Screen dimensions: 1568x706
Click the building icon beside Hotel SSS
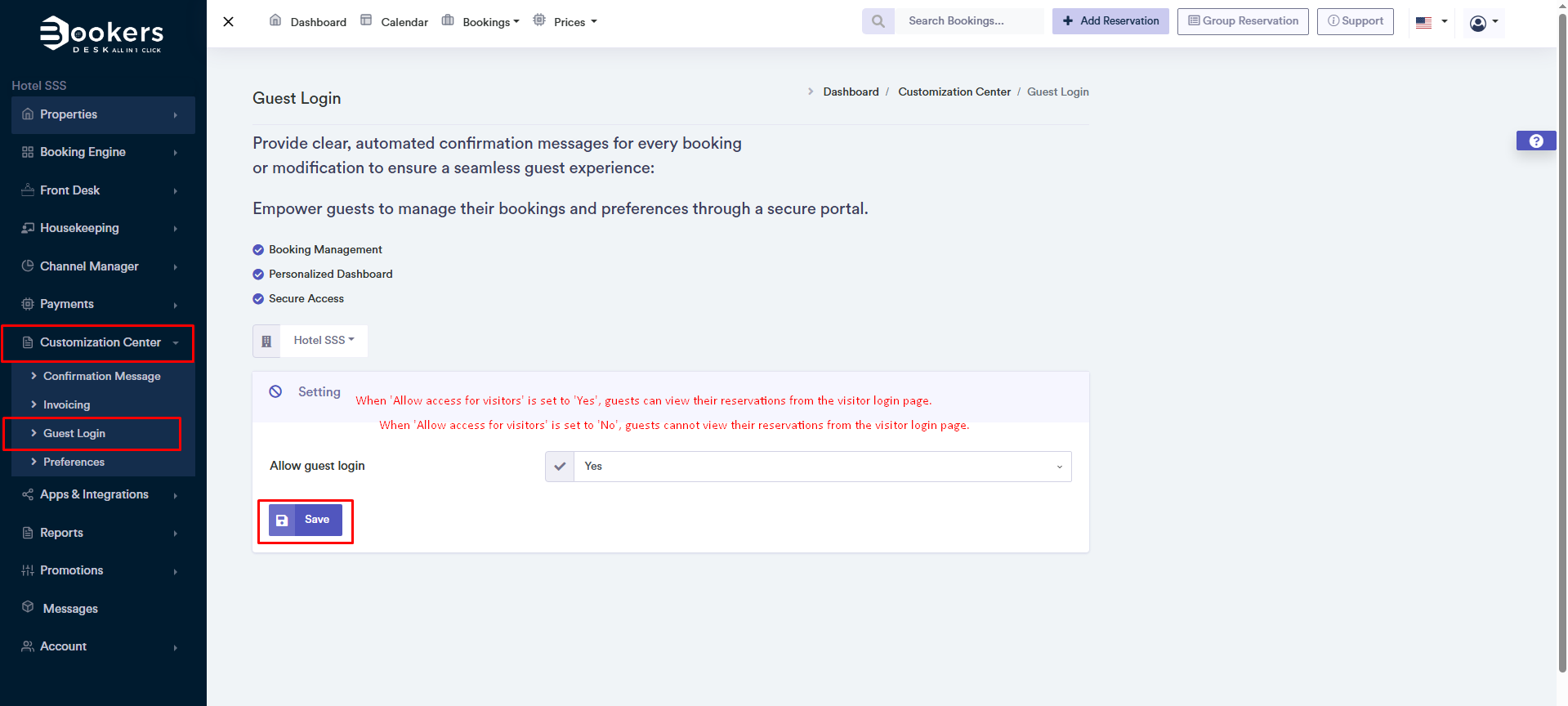point(266,342)
